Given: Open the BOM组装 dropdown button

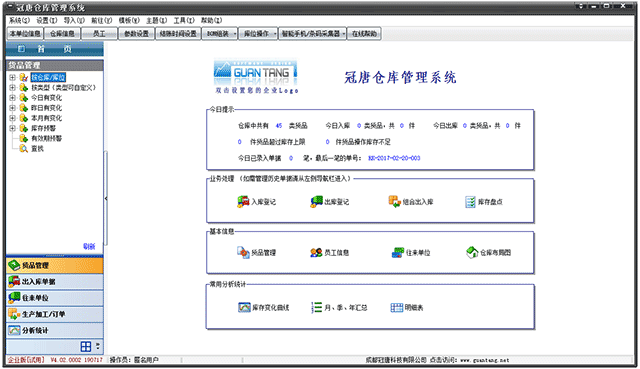Looking at the screenshot, I should [220, 33].
